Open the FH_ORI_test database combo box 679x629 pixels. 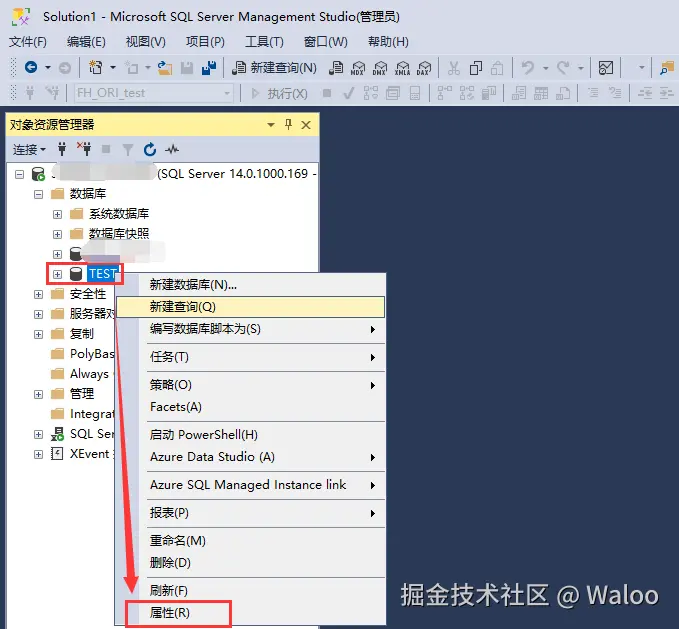tap(154, 93)
